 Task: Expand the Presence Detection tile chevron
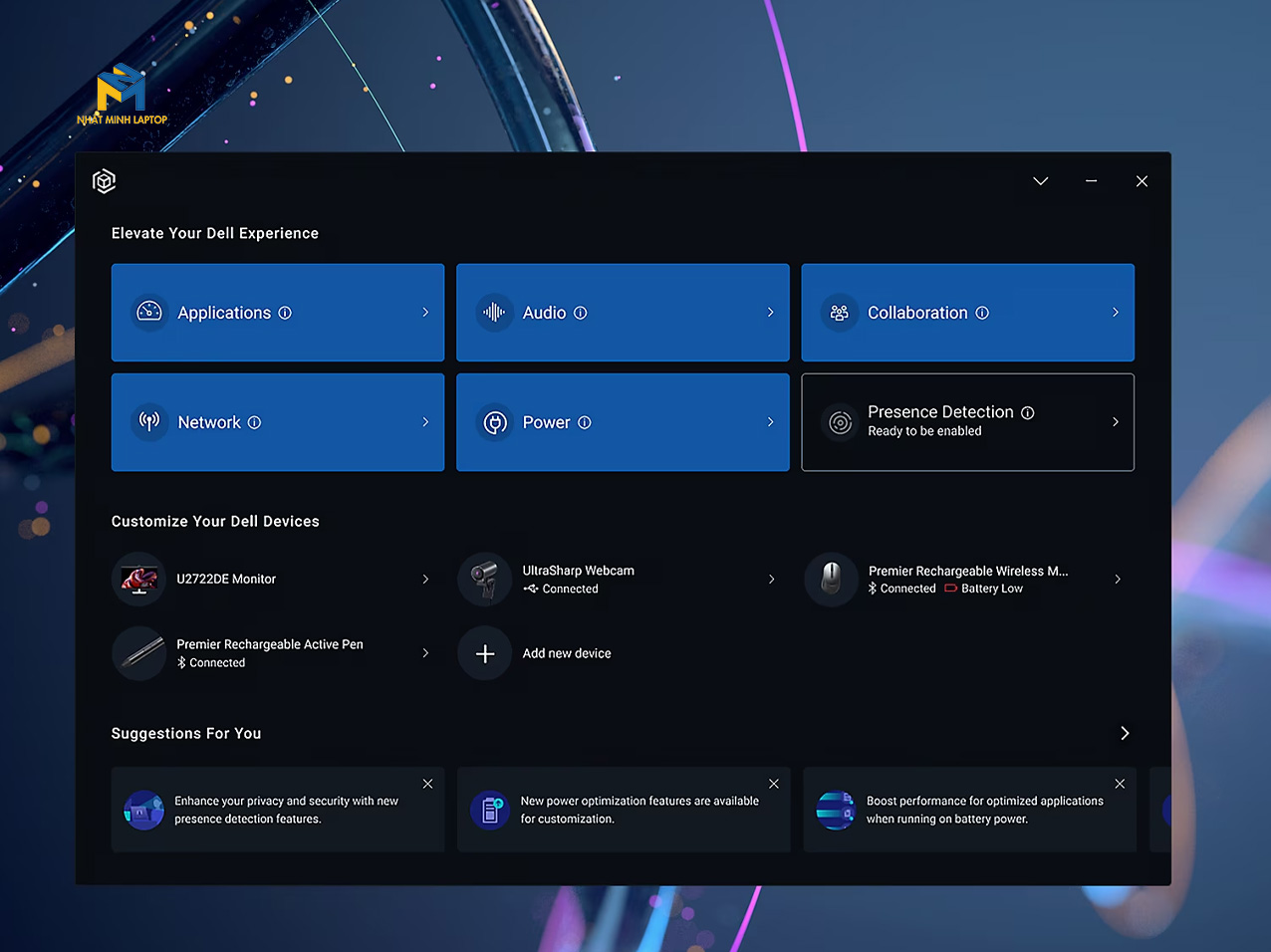[x=1116, y=422]
